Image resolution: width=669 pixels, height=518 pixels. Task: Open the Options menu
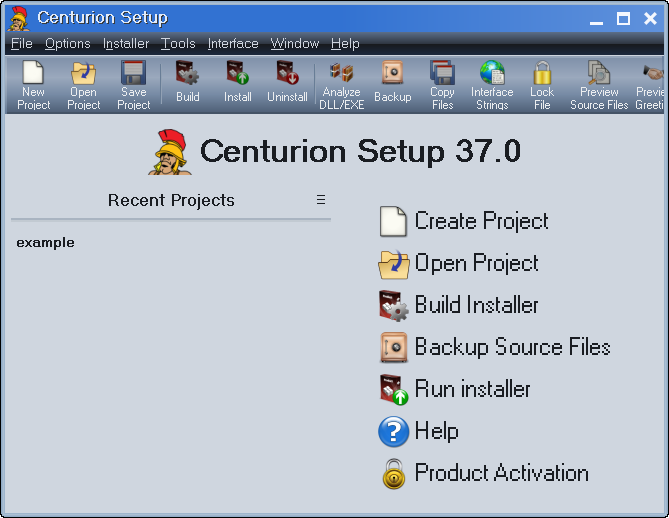tap(68, 44)
